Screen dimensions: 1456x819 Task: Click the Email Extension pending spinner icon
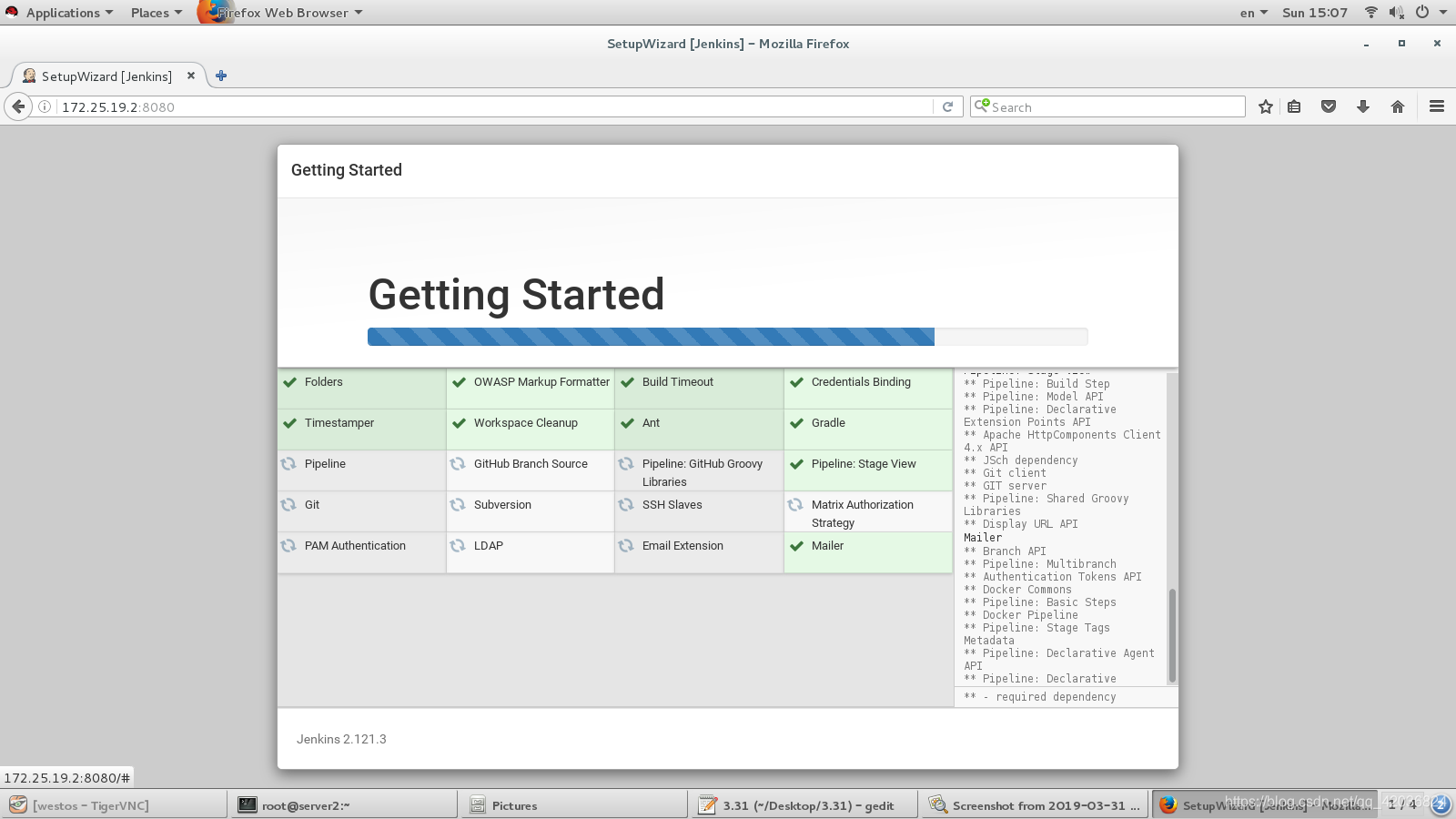626,546
